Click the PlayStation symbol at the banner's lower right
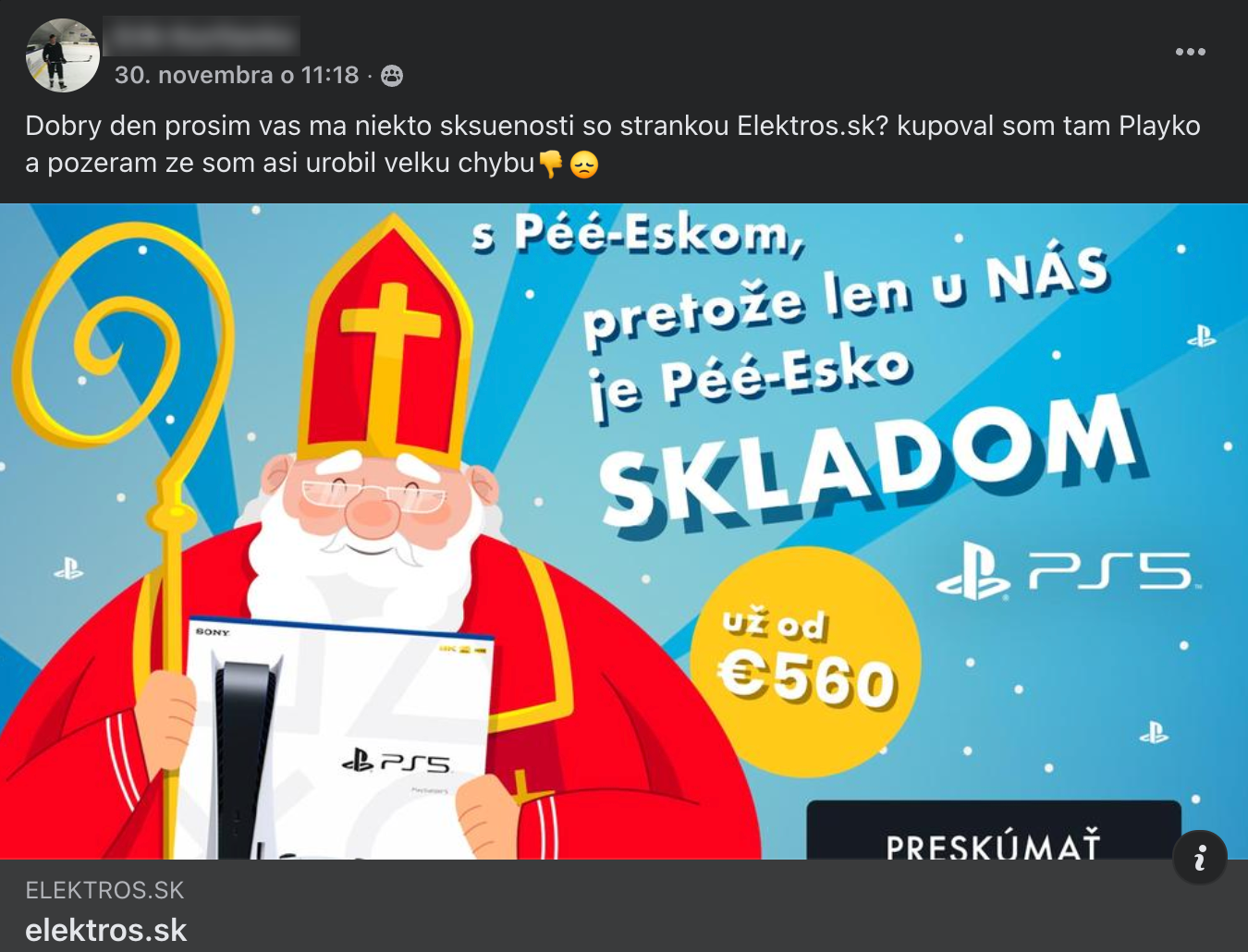The image size is (1248, 952). [x=1153, y=733]
